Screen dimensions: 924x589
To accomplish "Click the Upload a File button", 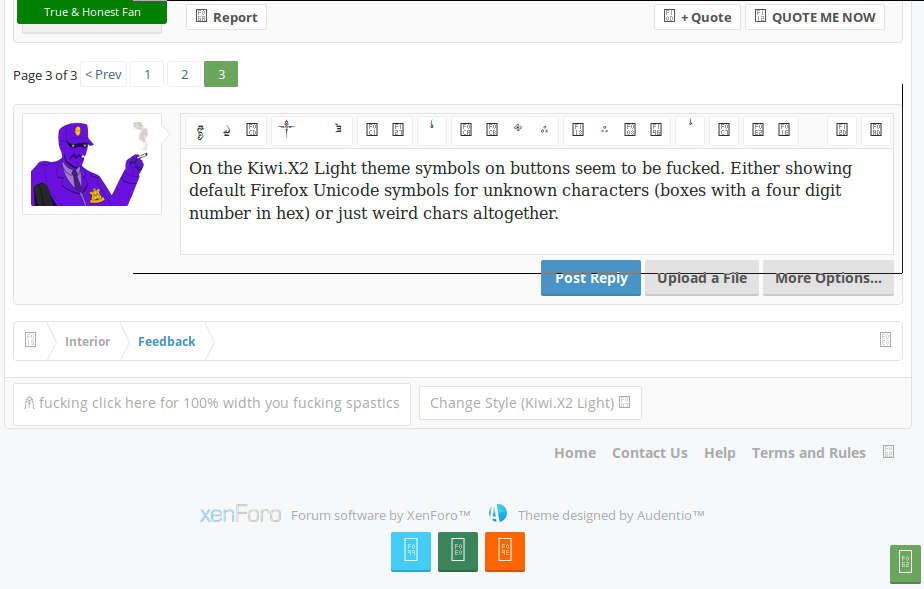I will click(702, 278).
